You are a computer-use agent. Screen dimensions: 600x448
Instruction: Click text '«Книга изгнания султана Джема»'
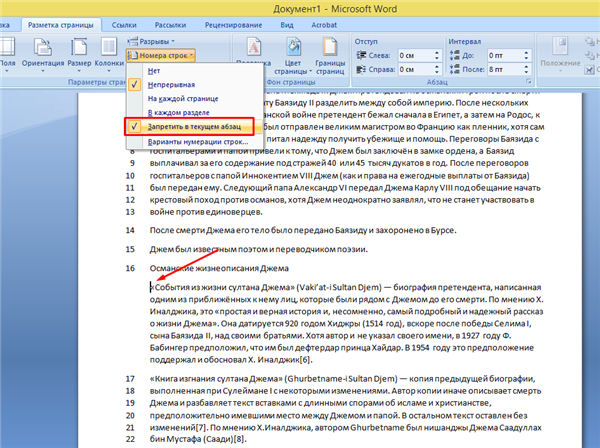[x=216, y=379]
